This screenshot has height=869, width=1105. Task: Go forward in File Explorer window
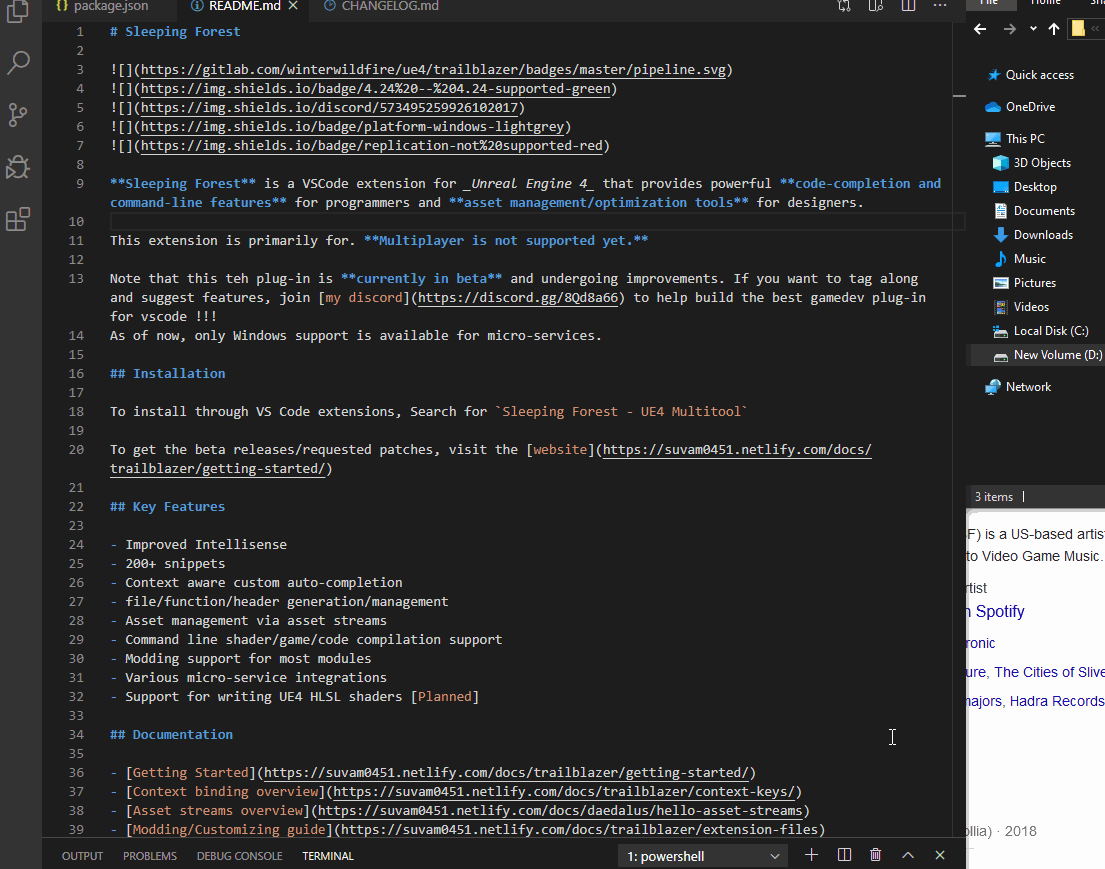(1010, 29)
